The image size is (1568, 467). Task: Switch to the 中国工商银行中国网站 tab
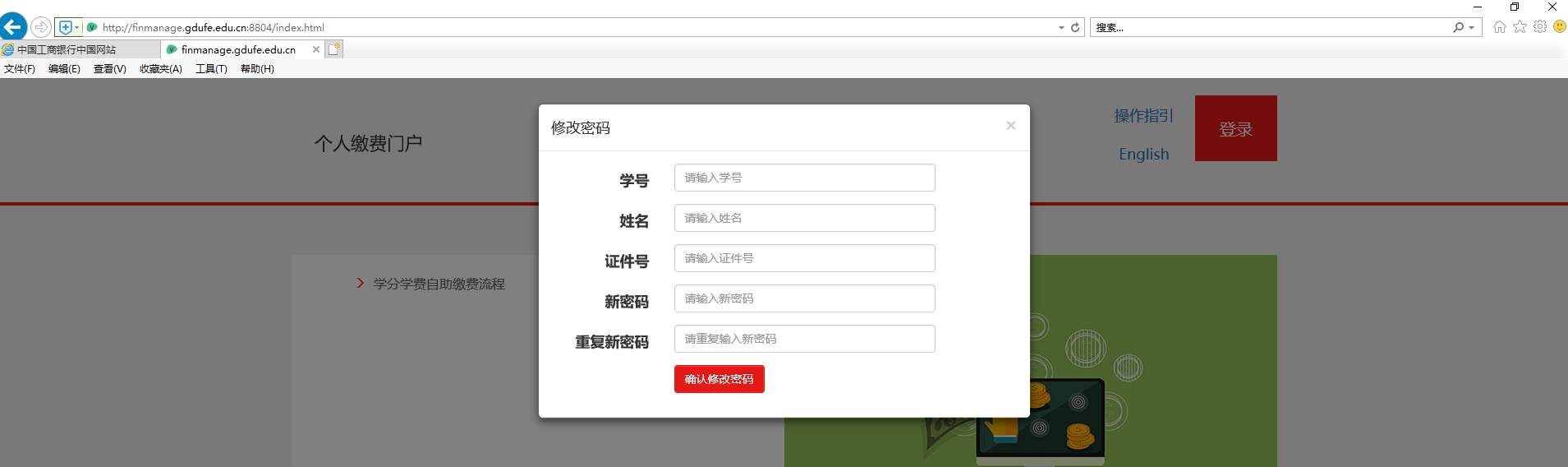coord(67,49)
